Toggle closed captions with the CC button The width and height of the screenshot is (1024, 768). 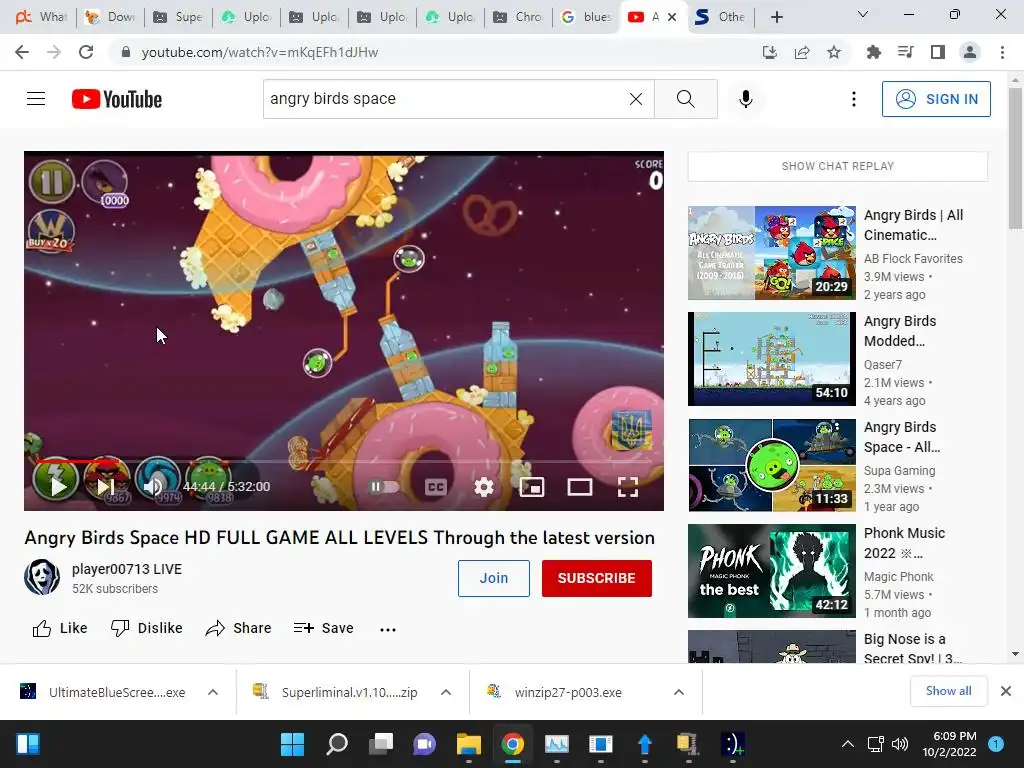pyautogui.click(x=436, y=487)
